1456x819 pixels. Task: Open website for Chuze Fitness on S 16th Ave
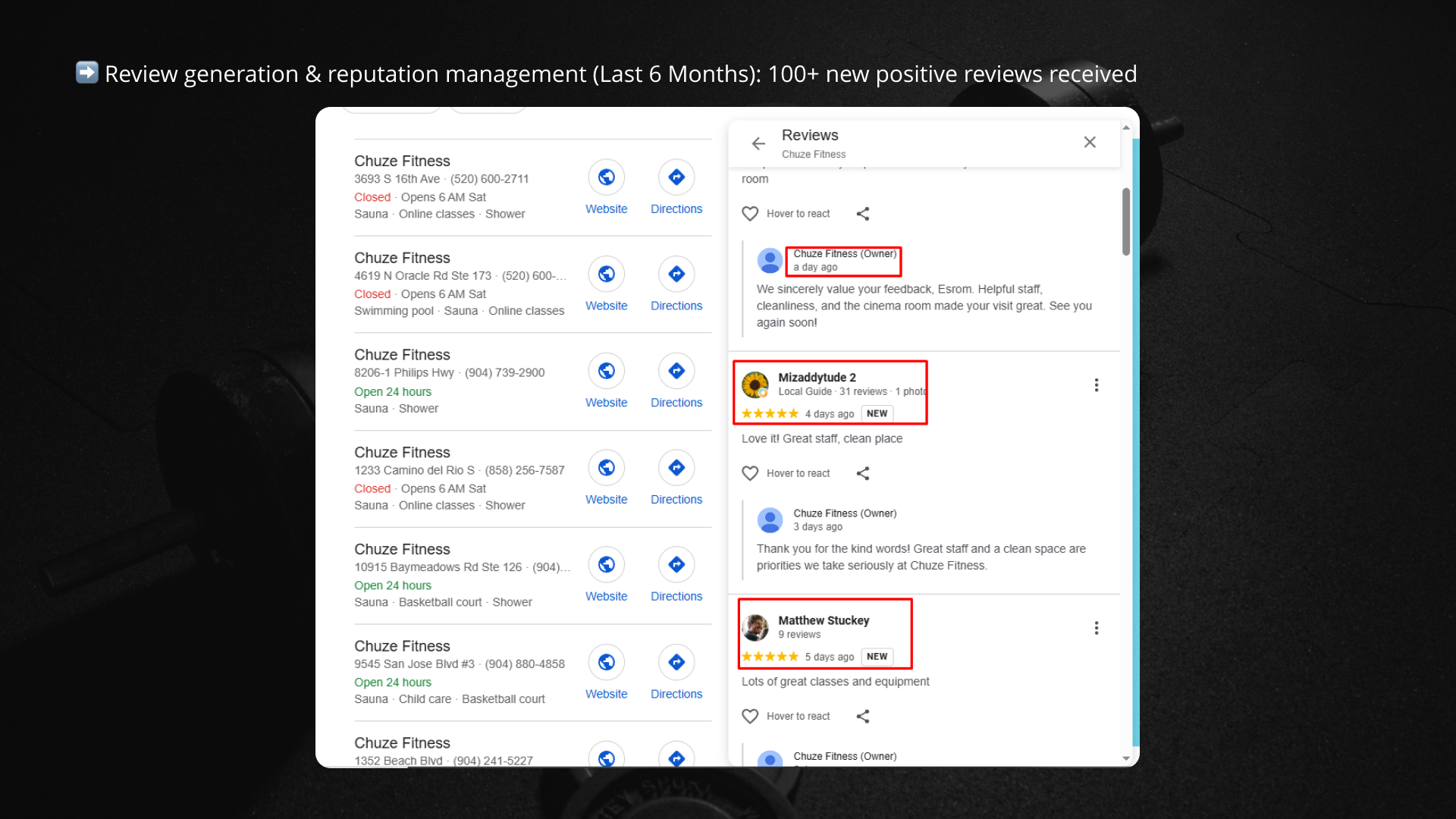(607, 177)
